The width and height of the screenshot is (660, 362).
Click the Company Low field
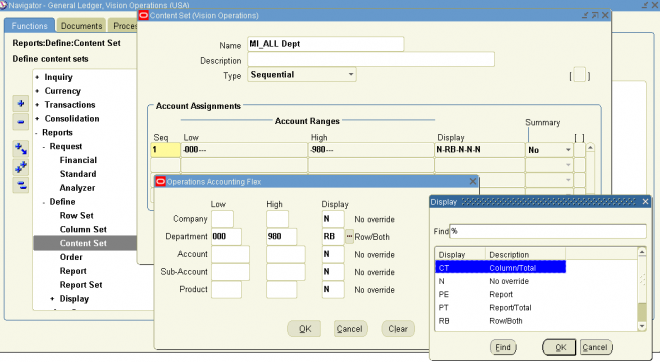[222, 219]
